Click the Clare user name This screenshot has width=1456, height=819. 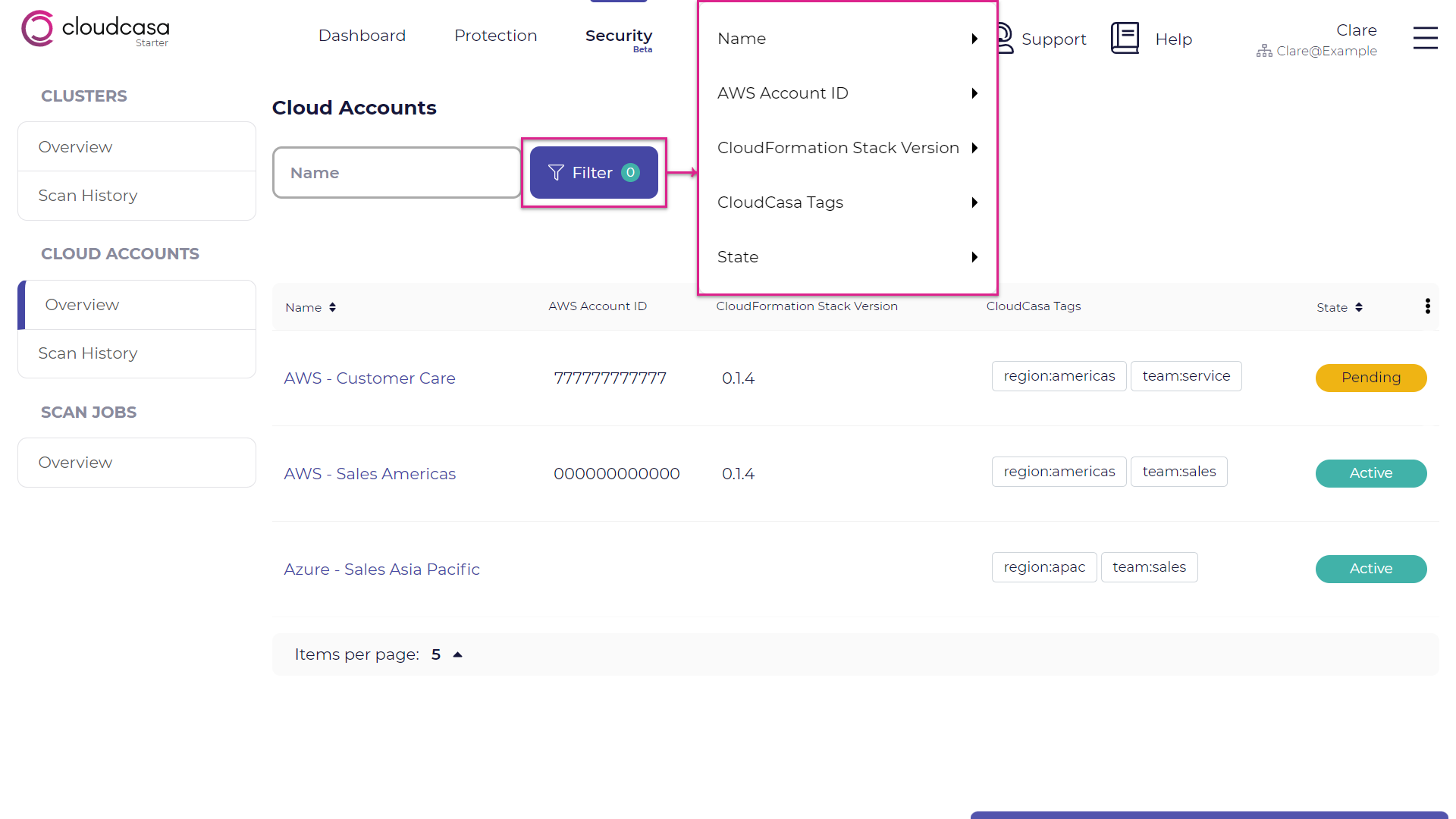[1356, 30]
